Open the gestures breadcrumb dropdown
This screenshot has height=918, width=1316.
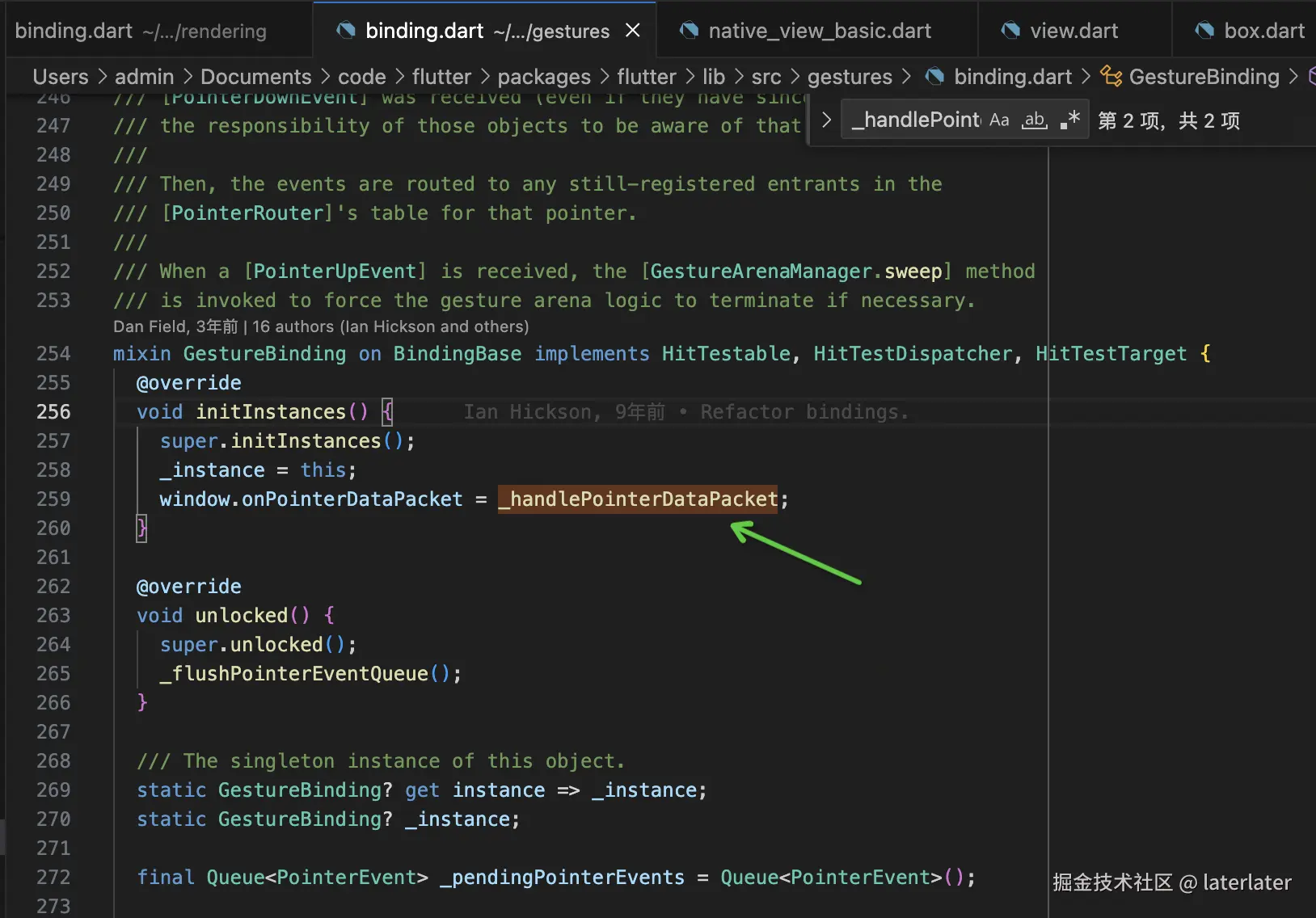(x=850, y=77)
